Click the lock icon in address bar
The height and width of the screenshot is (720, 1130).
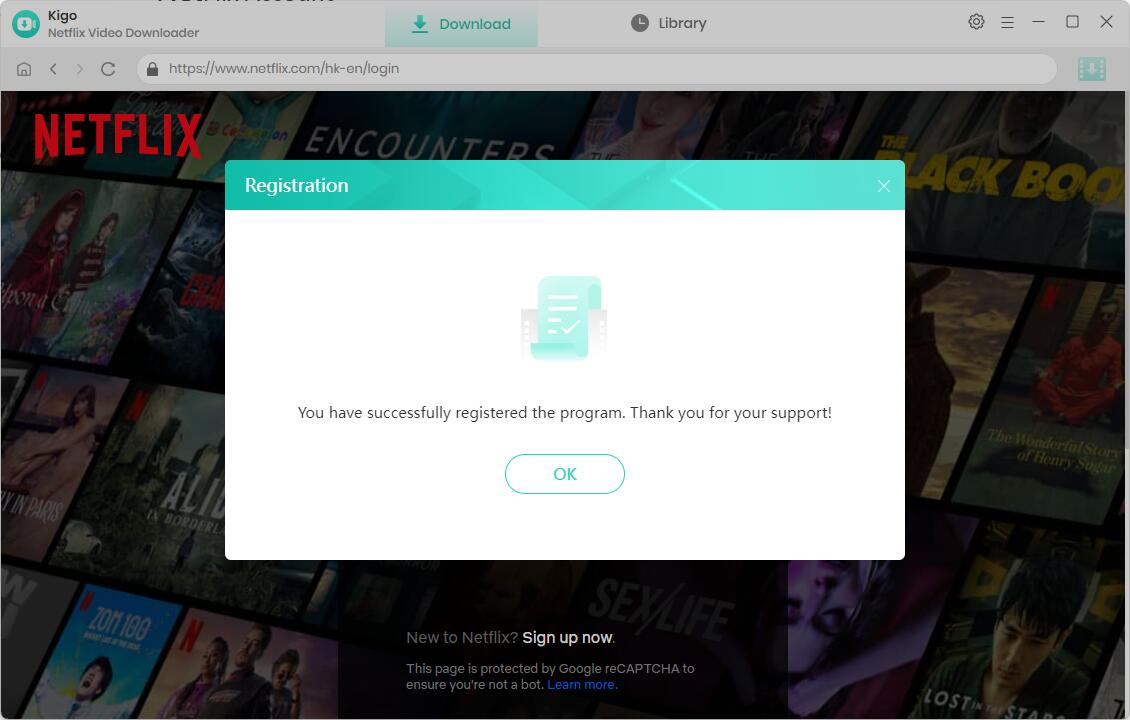(x=152, y=68)
